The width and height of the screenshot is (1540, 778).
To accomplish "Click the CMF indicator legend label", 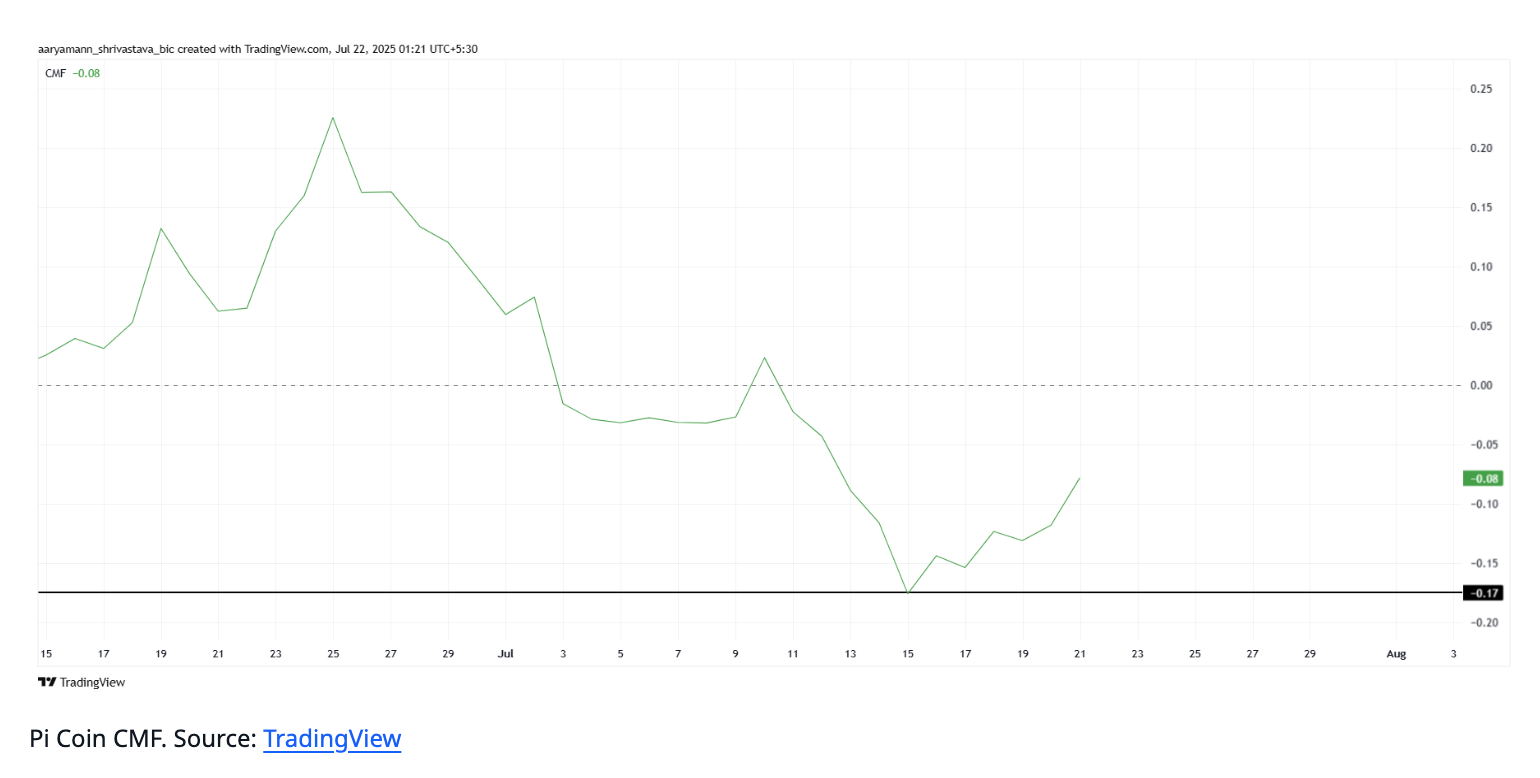I will point(55,73).
